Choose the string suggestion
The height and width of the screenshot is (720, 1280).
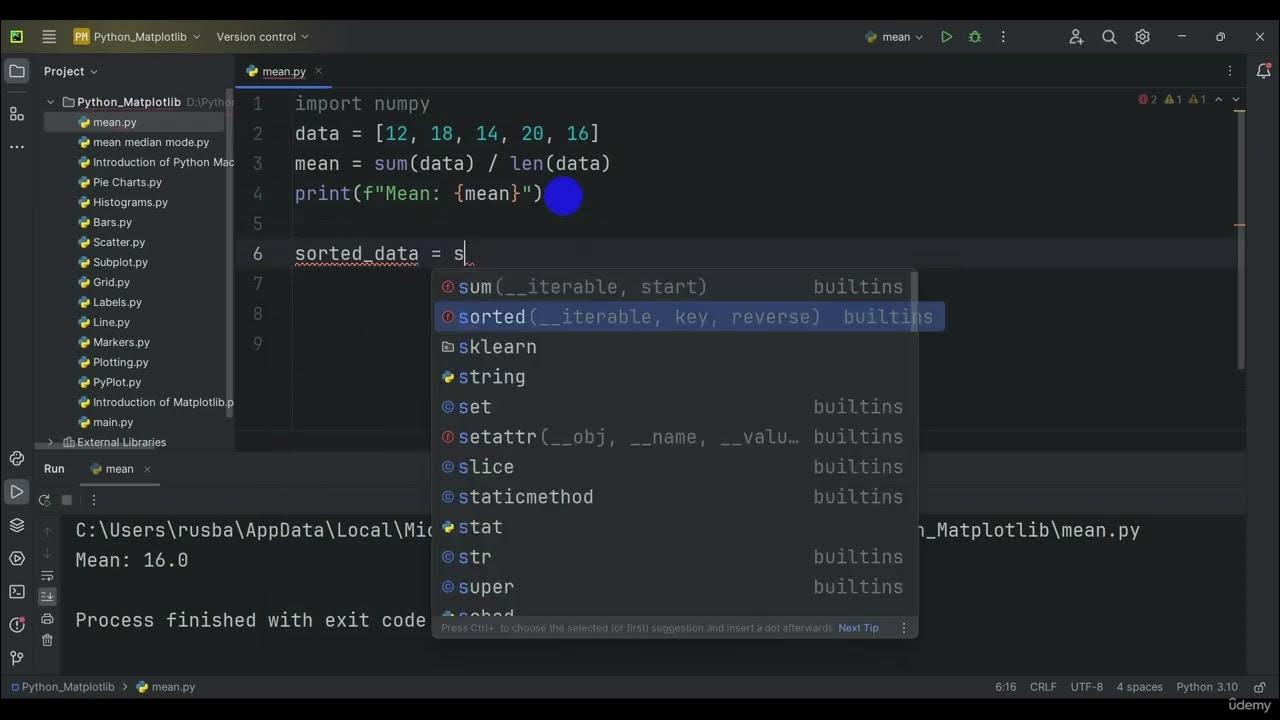(x=675, y=377)
